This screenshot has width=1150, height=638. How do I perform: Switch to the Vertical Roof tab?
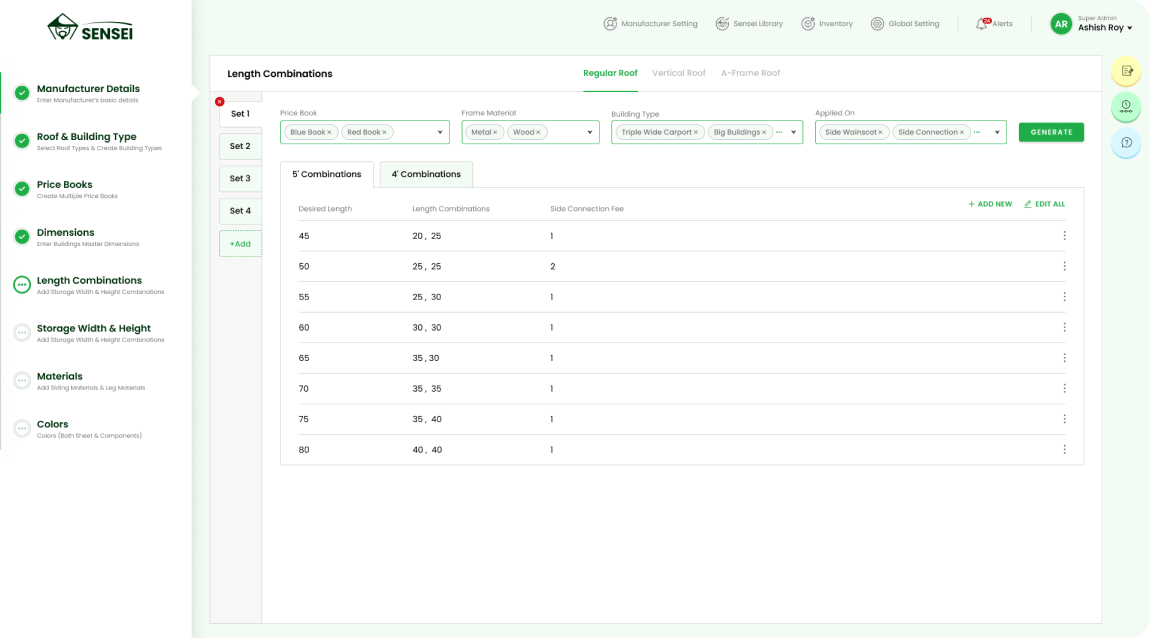tap(678, 73)
